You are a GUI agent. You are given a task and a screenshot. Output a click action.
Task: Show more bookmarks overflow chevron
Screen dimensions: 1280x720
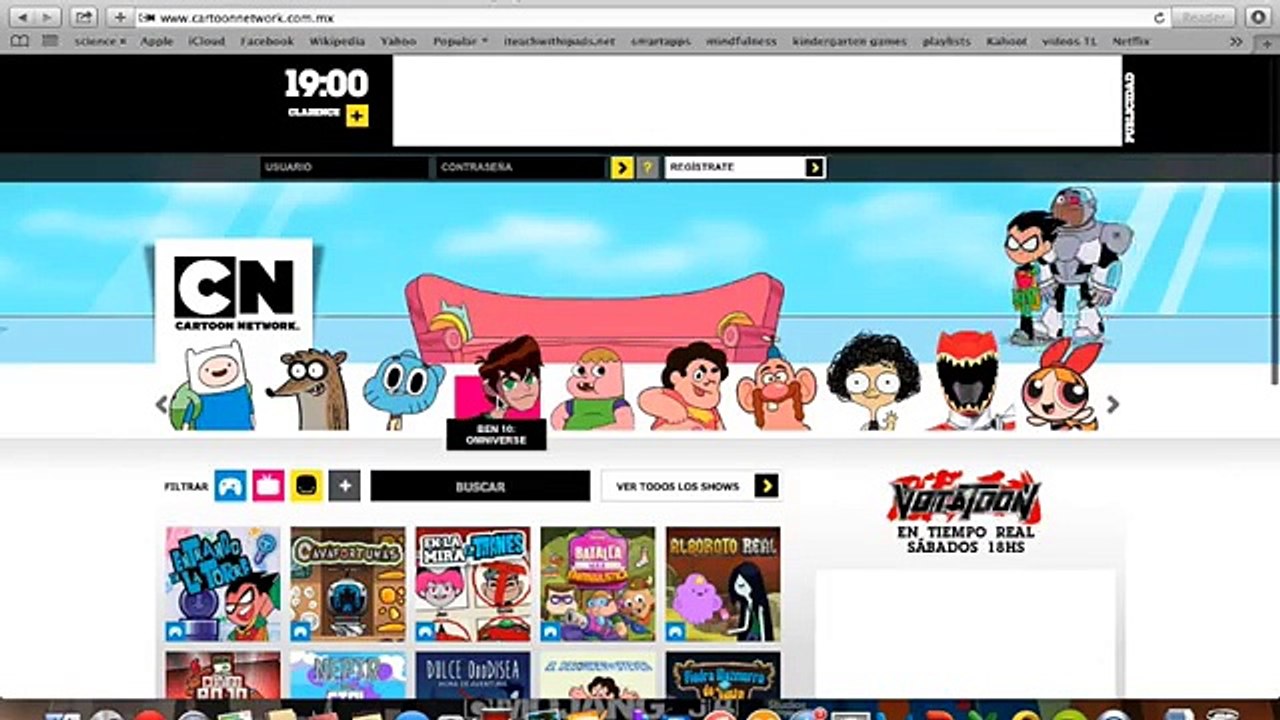(x=1236, y=42)
